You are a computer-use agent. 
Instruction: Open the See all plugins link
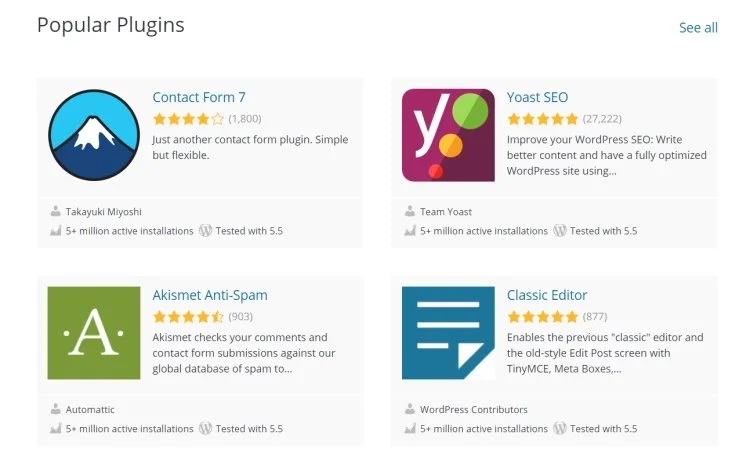698,28
